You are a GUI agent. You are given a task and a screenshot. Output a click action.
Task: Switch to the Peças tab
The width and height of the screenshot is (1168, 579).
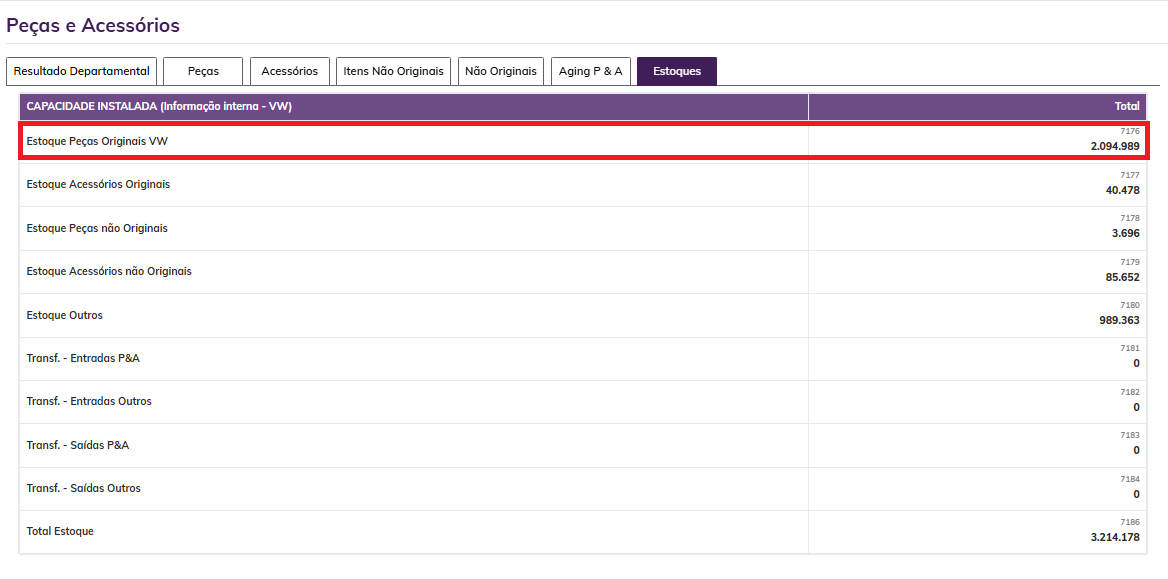pos(203,71)
